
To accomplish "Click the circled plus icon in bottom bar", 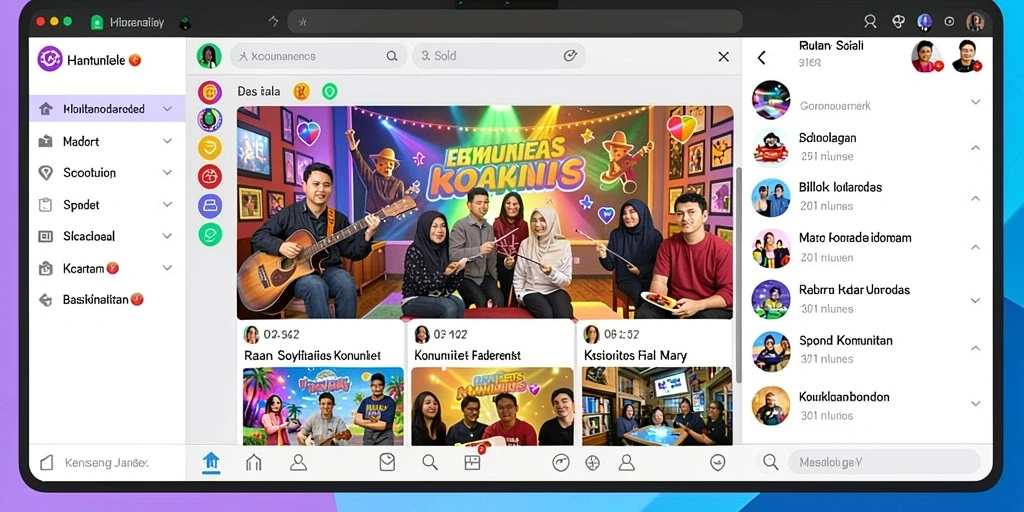I will 592,462.
